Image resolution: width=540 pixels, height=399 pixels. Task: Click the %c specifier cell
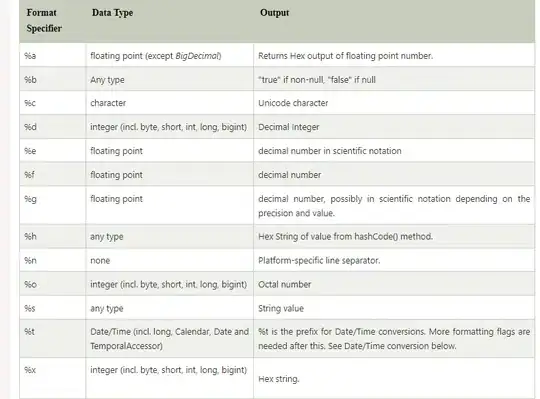[53, 103]
